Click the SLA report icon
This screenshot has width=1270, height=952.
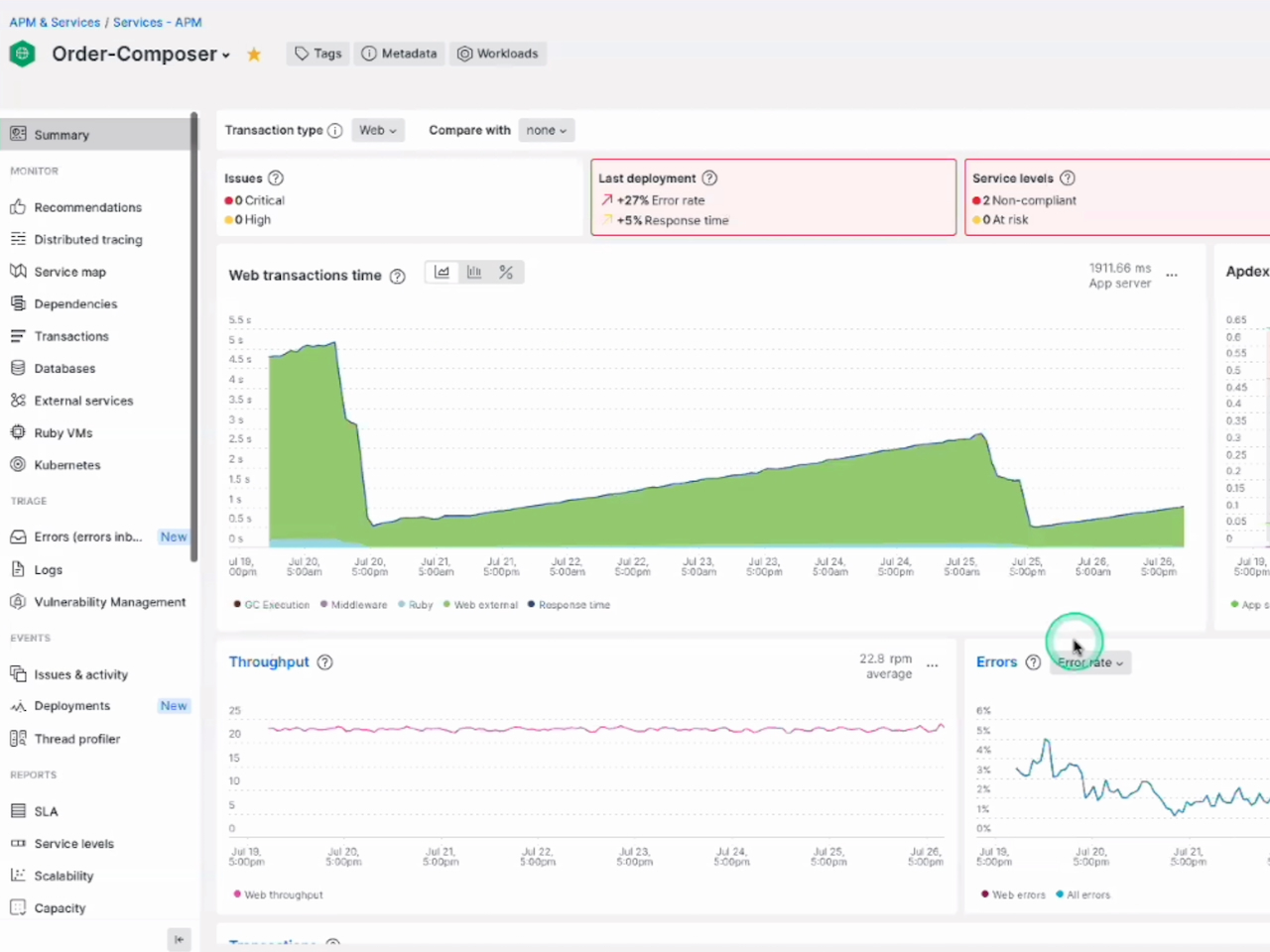pos(18,811)
